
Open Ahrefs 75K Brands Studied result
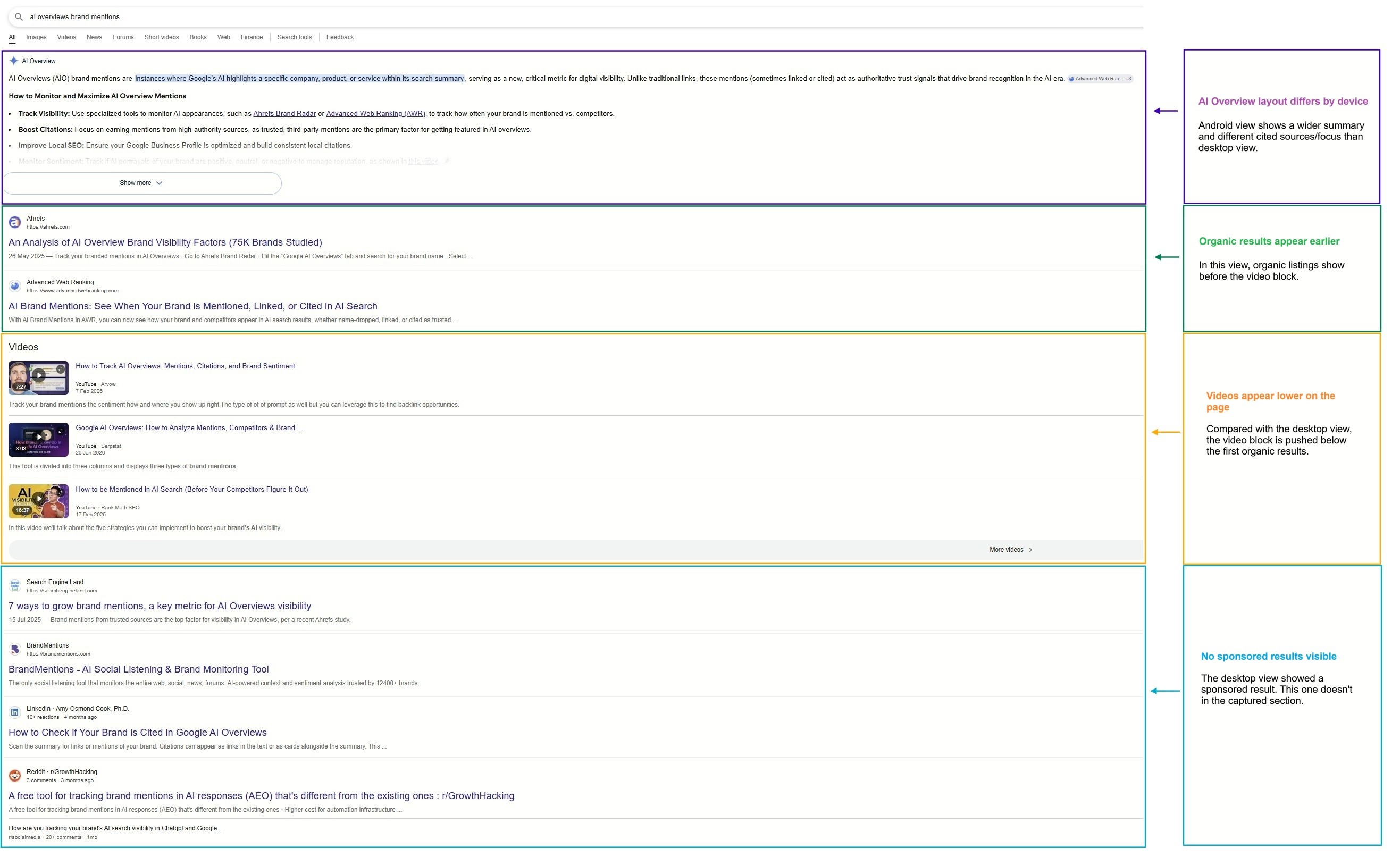click(x=166, y=243)
